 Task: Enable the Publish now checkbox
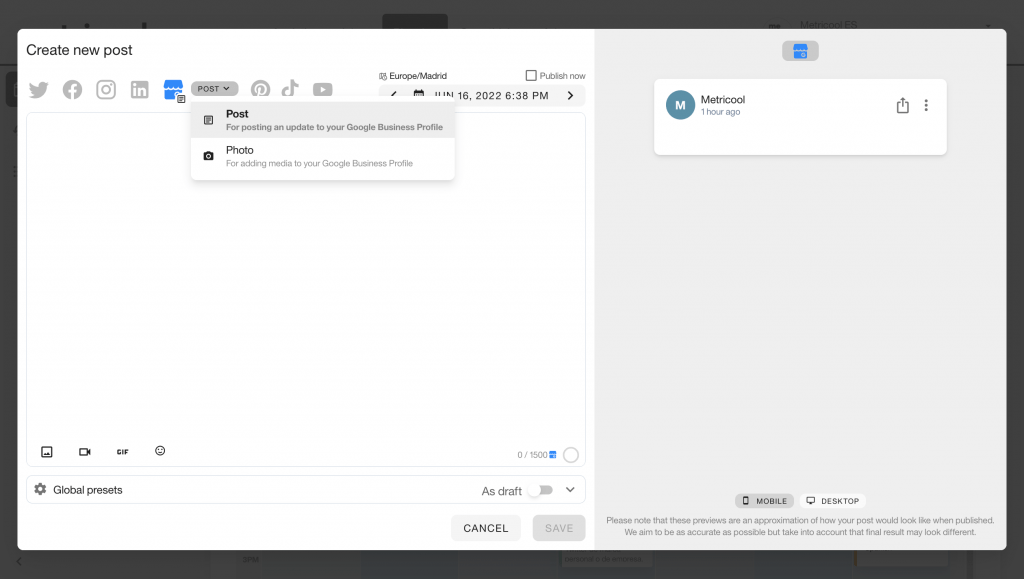[532, 76]
